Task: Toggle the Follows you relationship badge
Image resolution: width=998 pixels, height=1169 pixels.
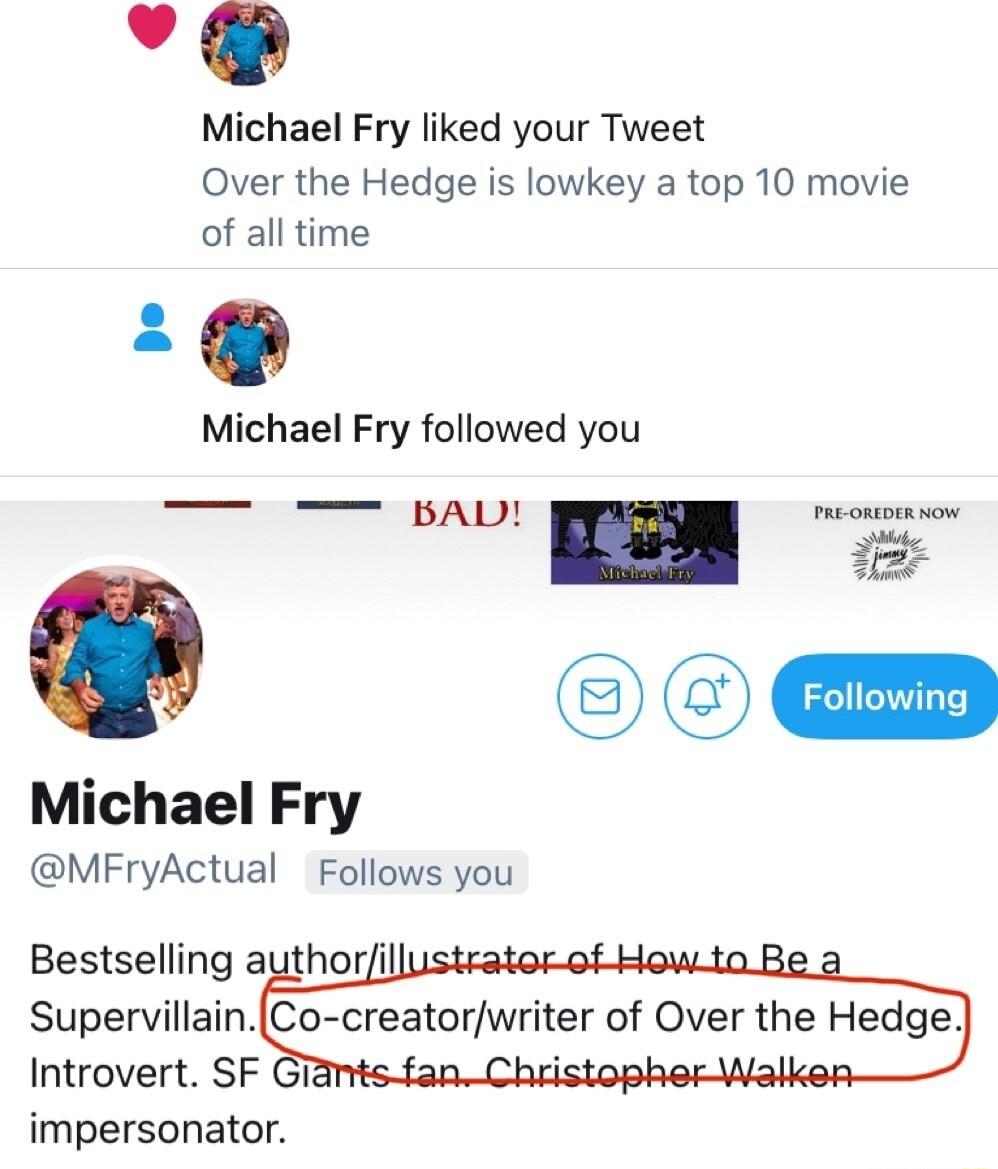Action: tap(417, 872)
